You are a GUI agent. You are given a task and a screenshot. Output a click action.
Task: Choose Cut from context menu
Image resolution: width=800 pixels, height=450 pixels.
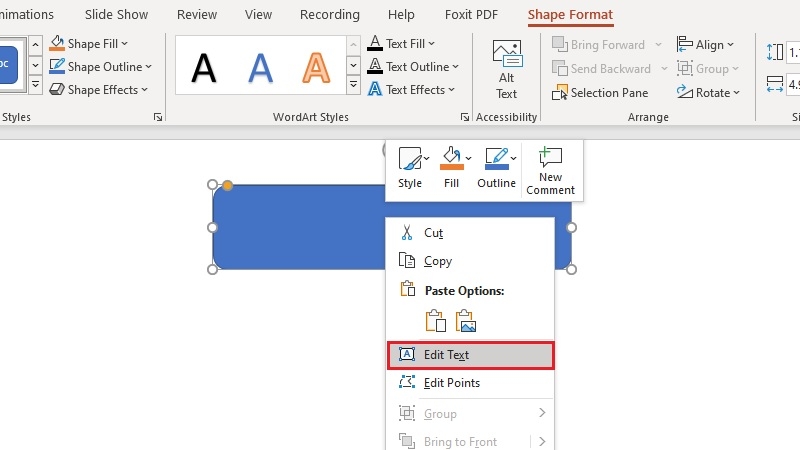click(x=470, y=233)
